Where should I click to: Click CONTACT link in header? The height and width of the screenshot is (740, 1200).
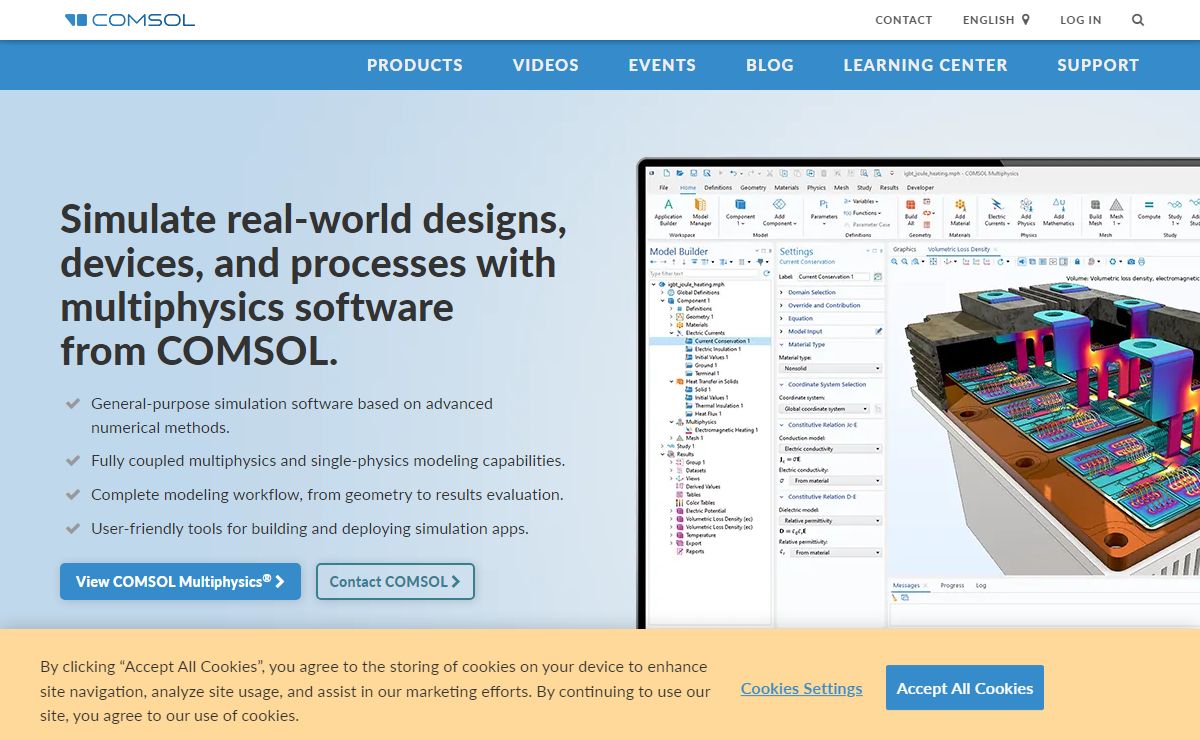(904, 20)
